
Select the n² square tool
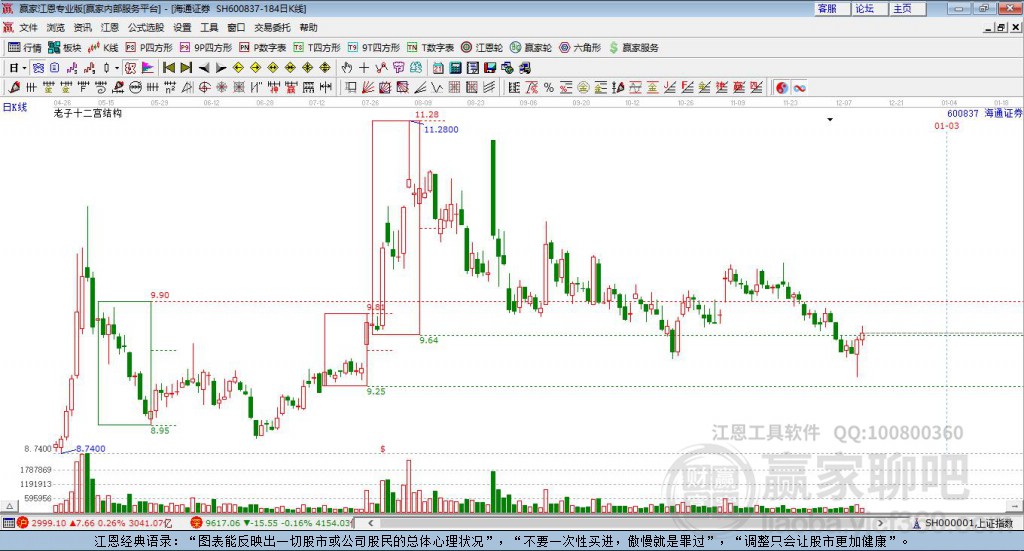(x=170, y=87)
